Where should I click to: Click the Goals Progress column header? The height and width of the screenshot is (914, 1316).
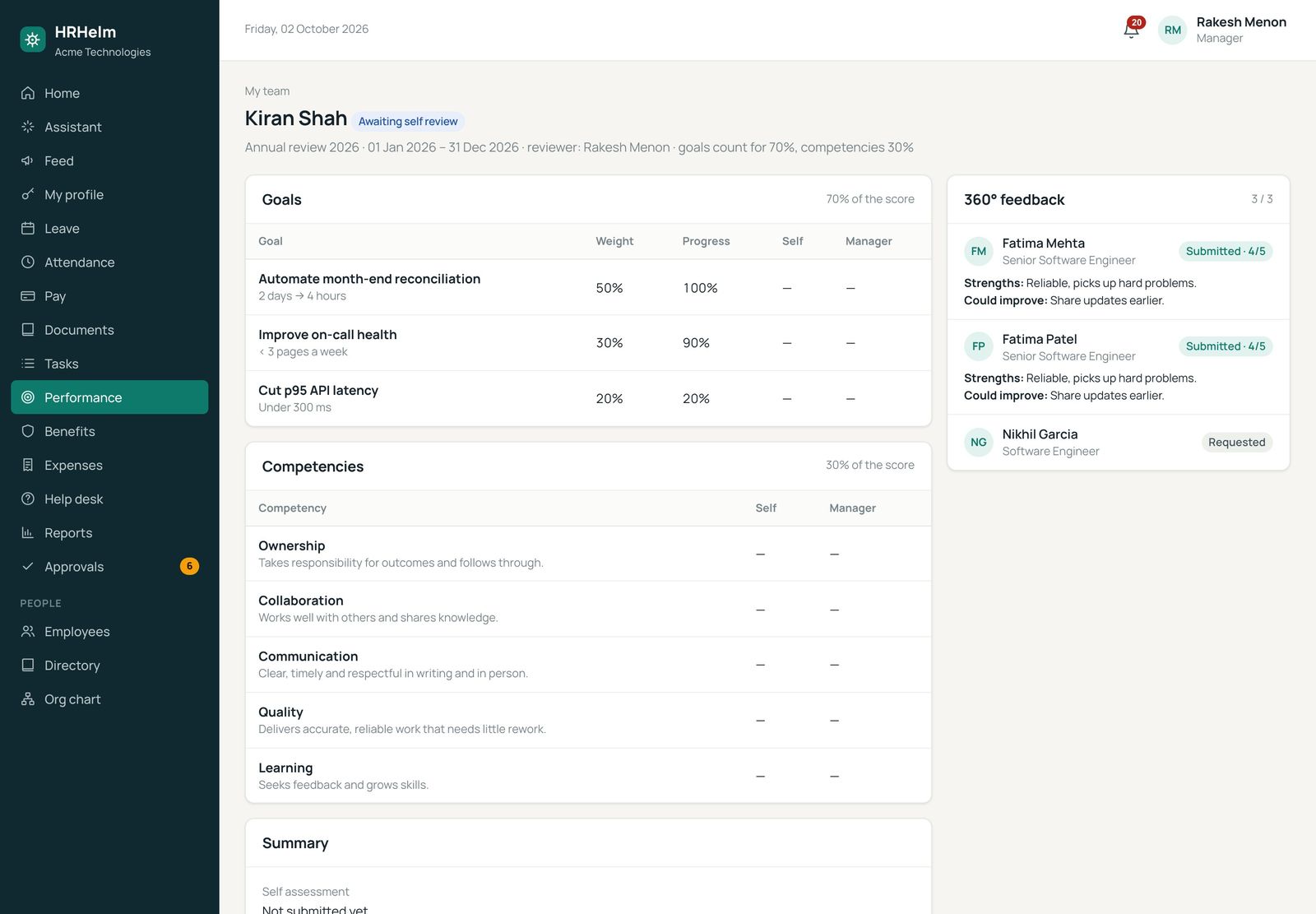tap(706, 241)
